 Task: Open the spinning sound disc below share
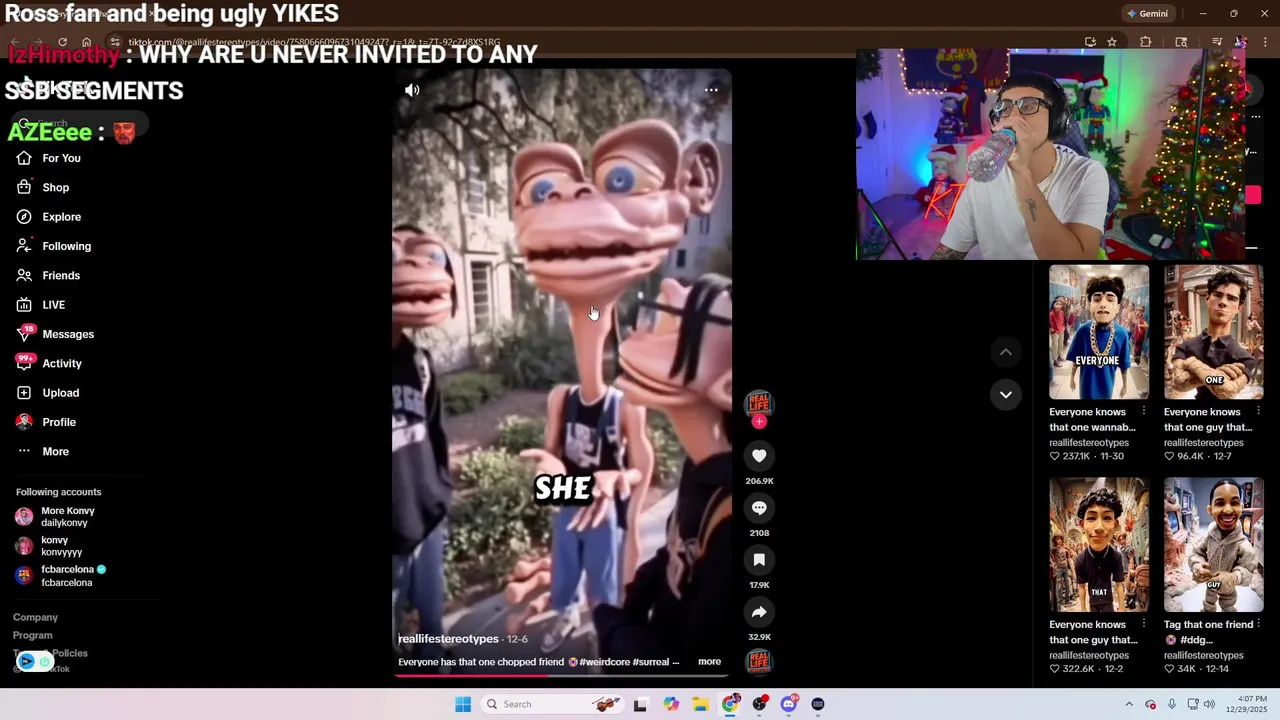click(x=759, y=661)
